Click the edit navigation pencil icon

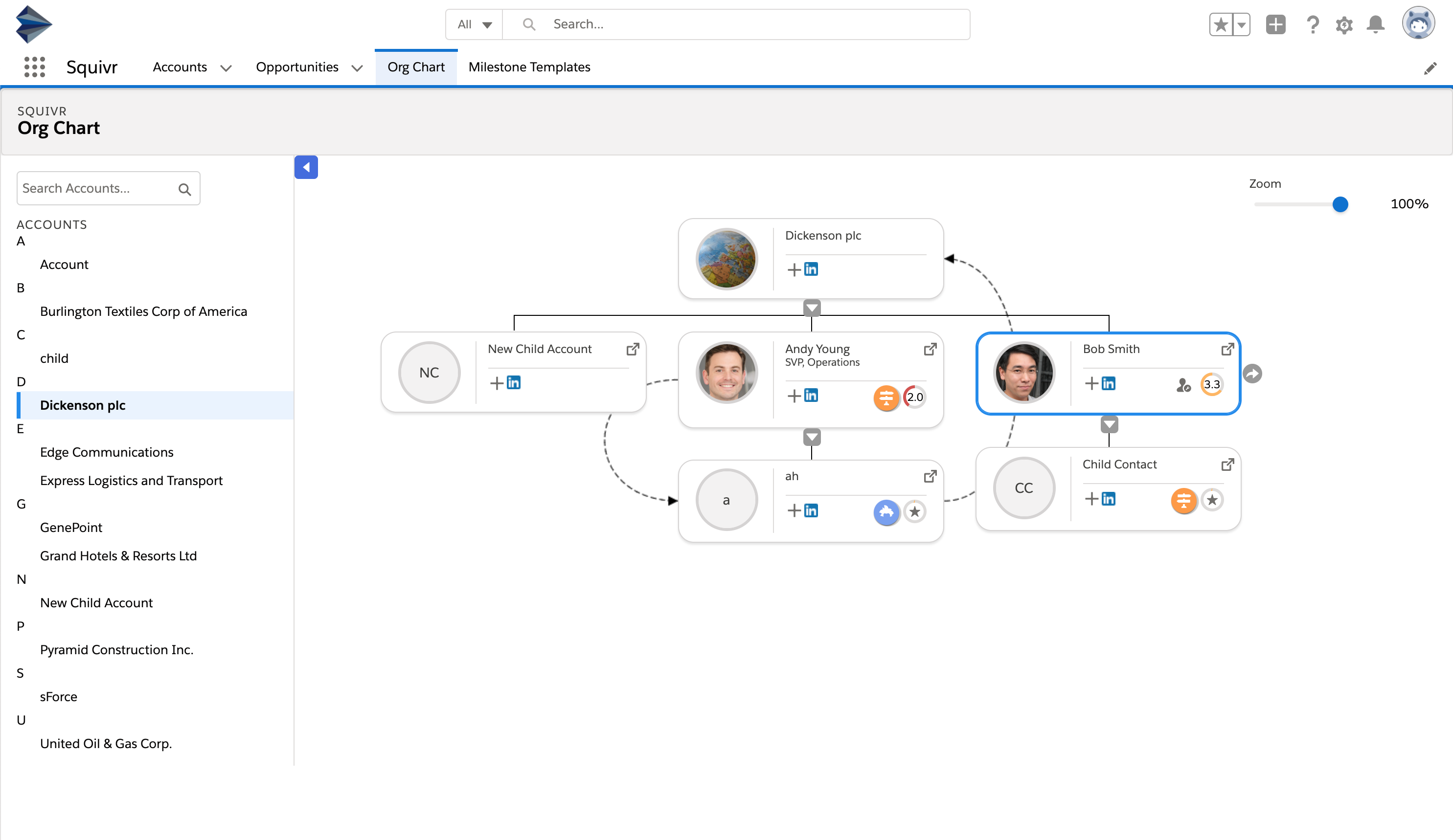[x=1430, y=68]
